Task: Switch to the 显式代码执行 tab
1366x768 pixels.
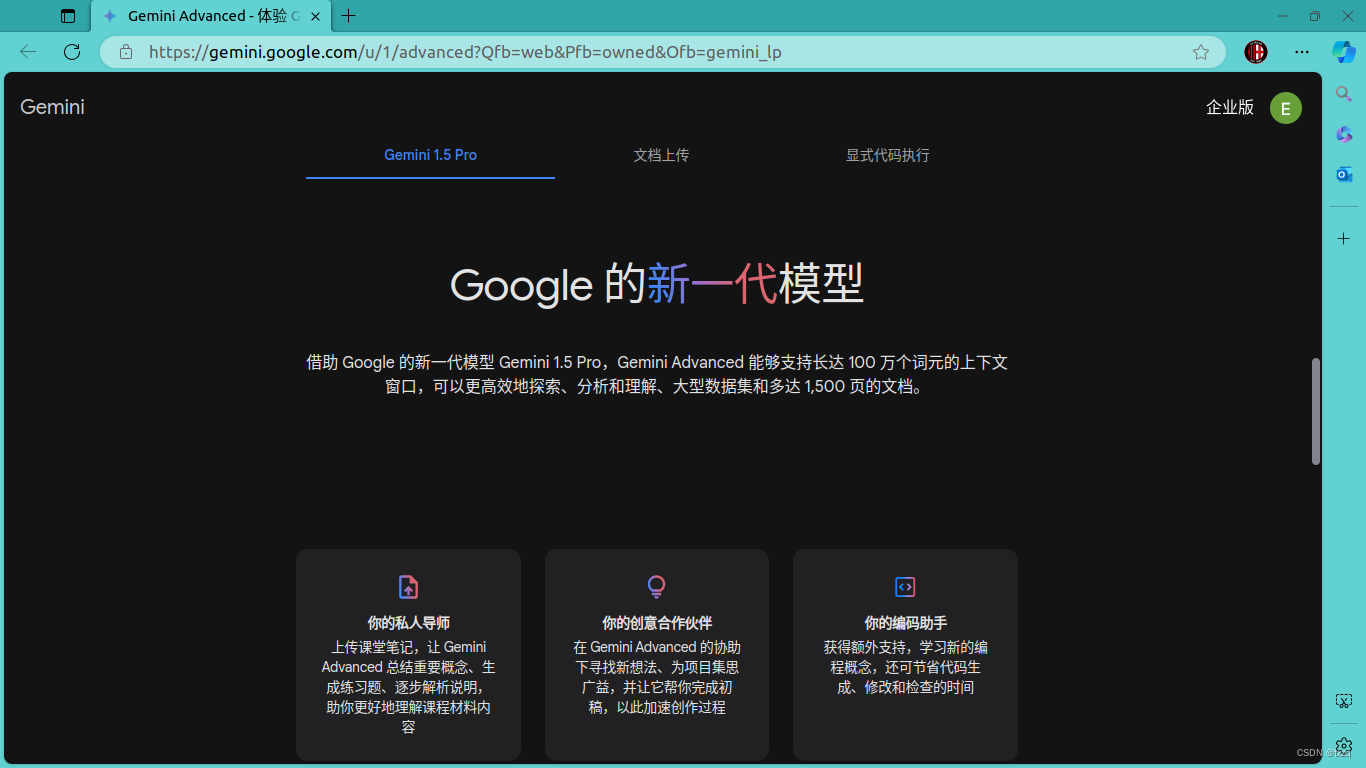Action: click(x=888, y=155)
